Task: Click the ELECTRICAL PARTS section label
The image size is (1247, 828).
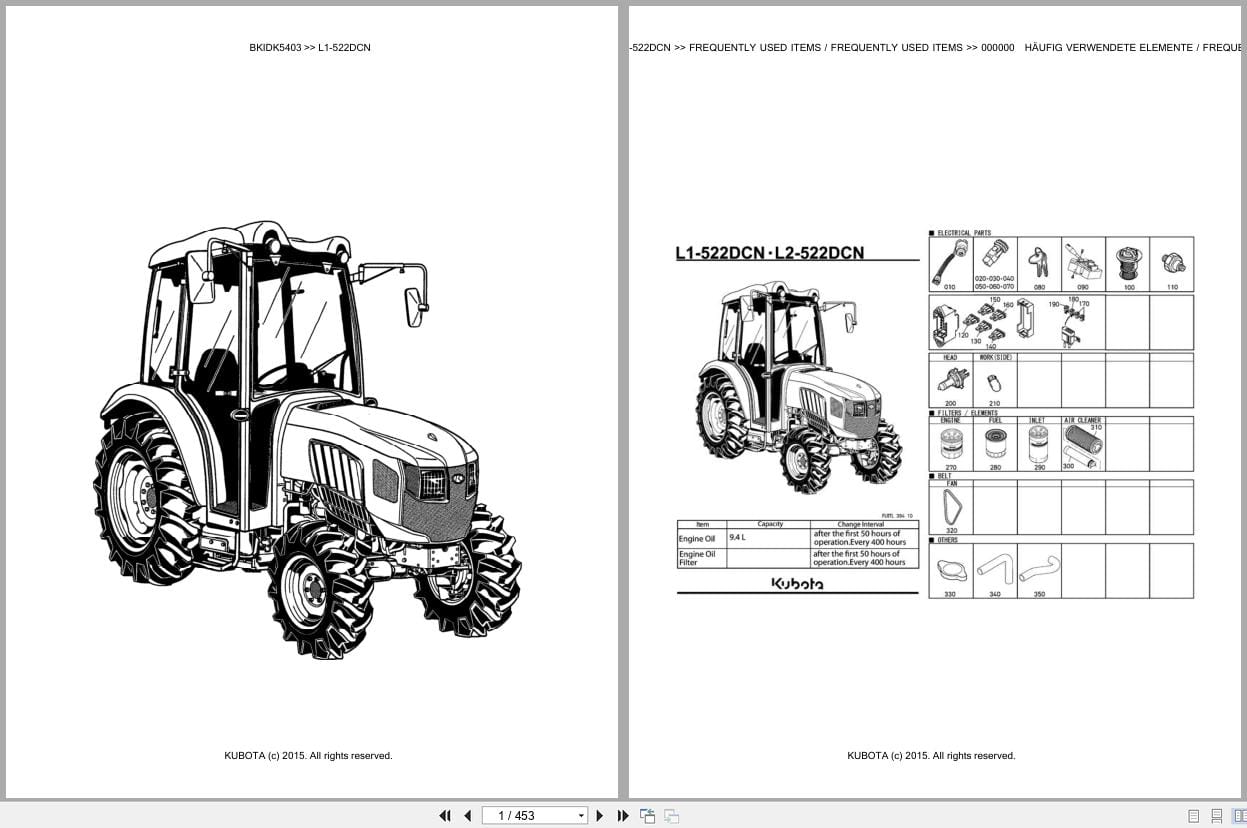Action: pyautogui.click(x=964, y=233)
